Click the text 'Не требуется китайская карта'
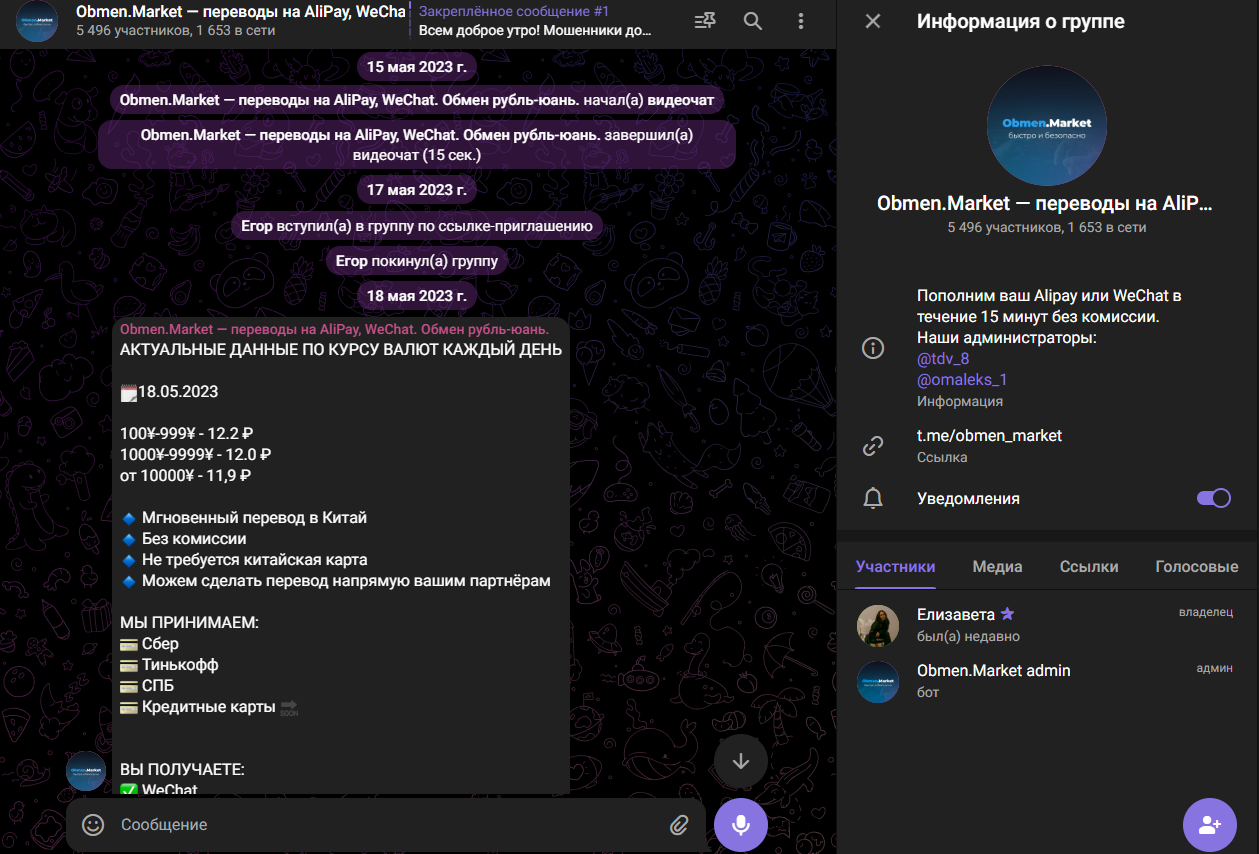The height and width of the screenshot is (854, 1259). tap(254, 560)
